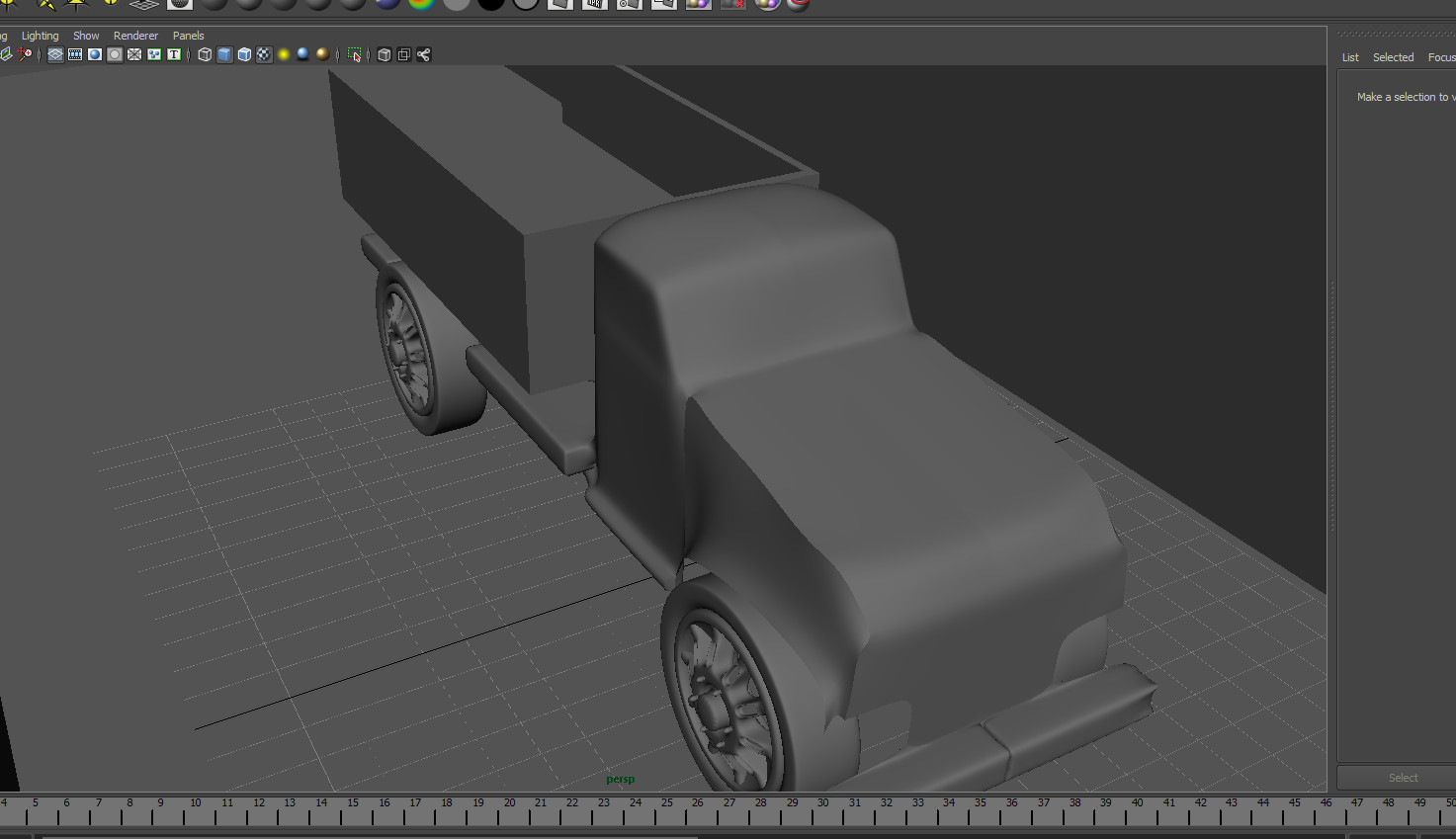This screenshot has width=1456, height=839.
Task: Click the isolate select icon
Action: (355, 54)
